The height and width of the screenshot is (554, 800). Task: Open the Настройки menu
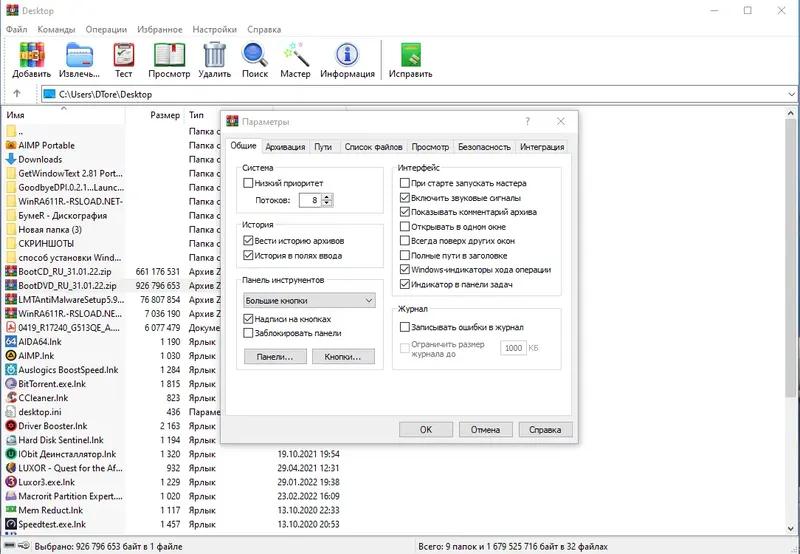(x=214, y=29)
